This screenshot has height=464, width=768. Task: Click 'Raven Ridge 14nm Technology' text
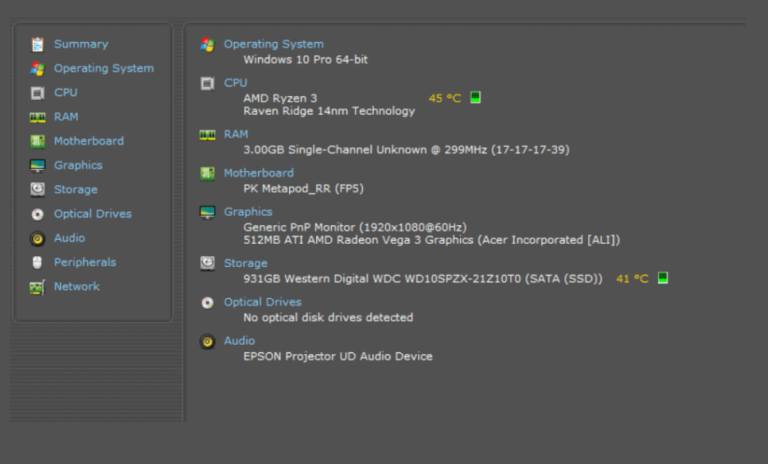(x=329, y=111)
